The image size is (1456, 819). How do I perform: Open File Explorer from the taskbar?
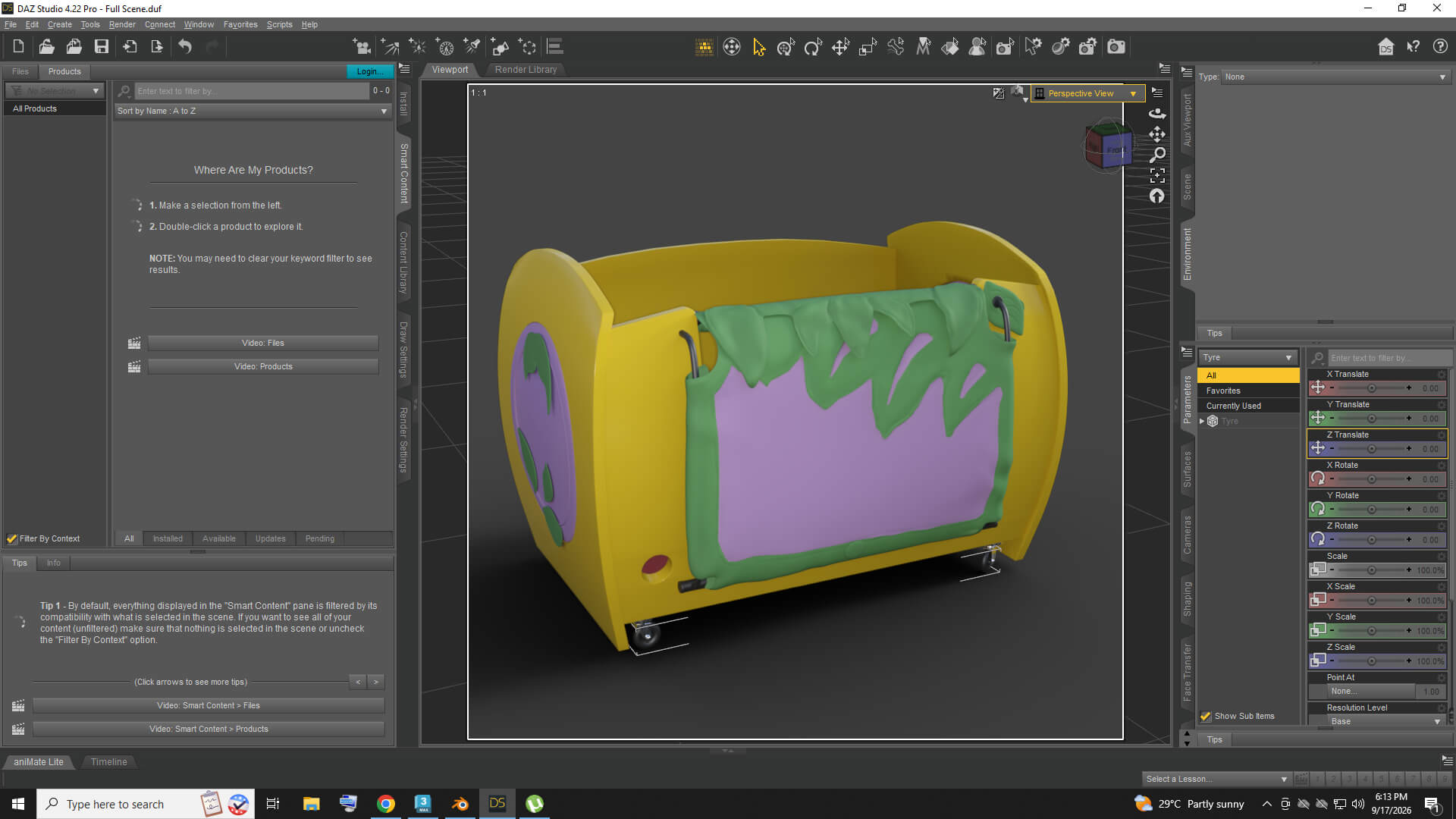coord(311,804)
